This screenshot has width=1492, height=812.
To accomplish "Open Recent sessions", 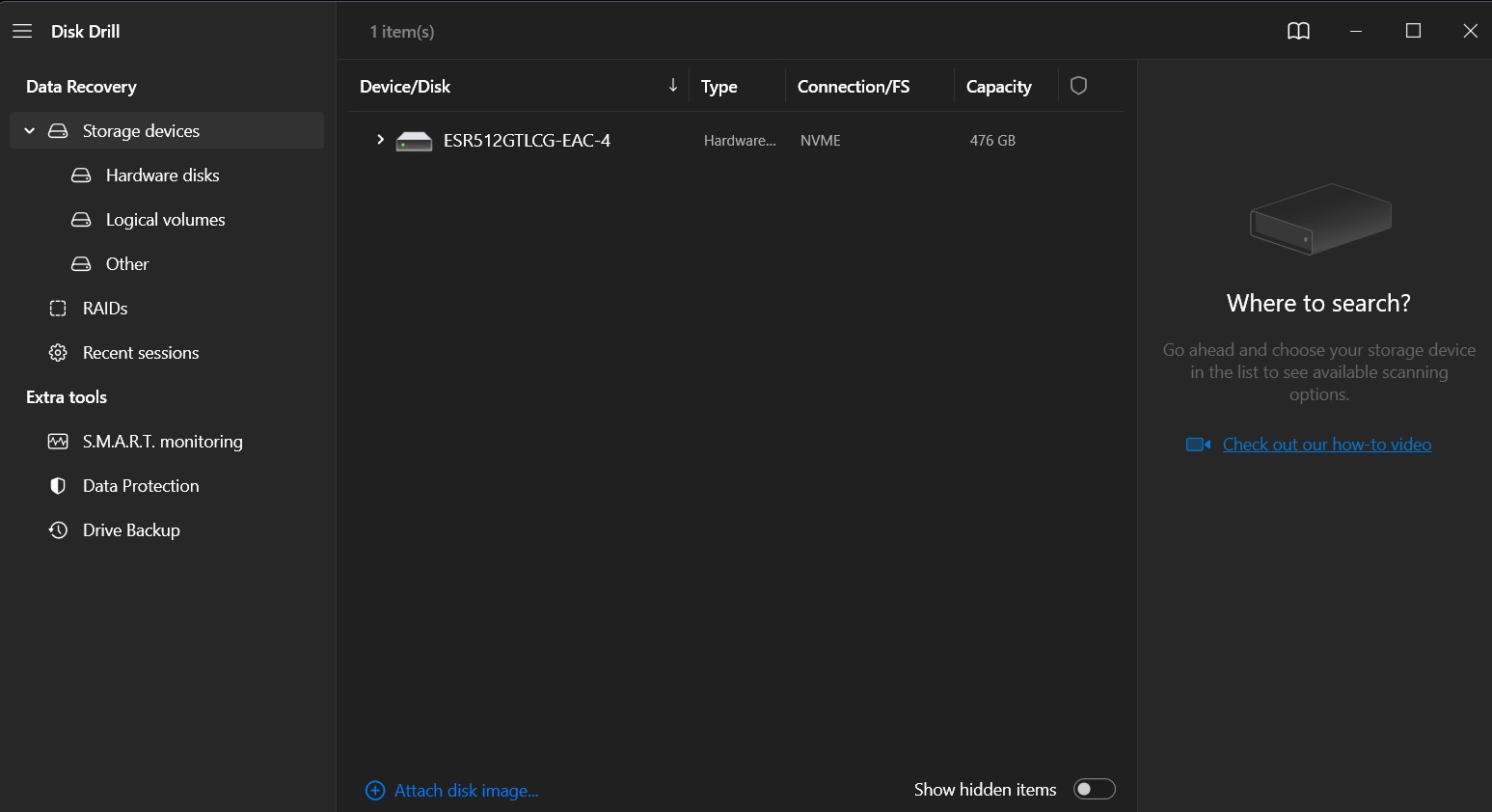I will (x=167, y=353).
